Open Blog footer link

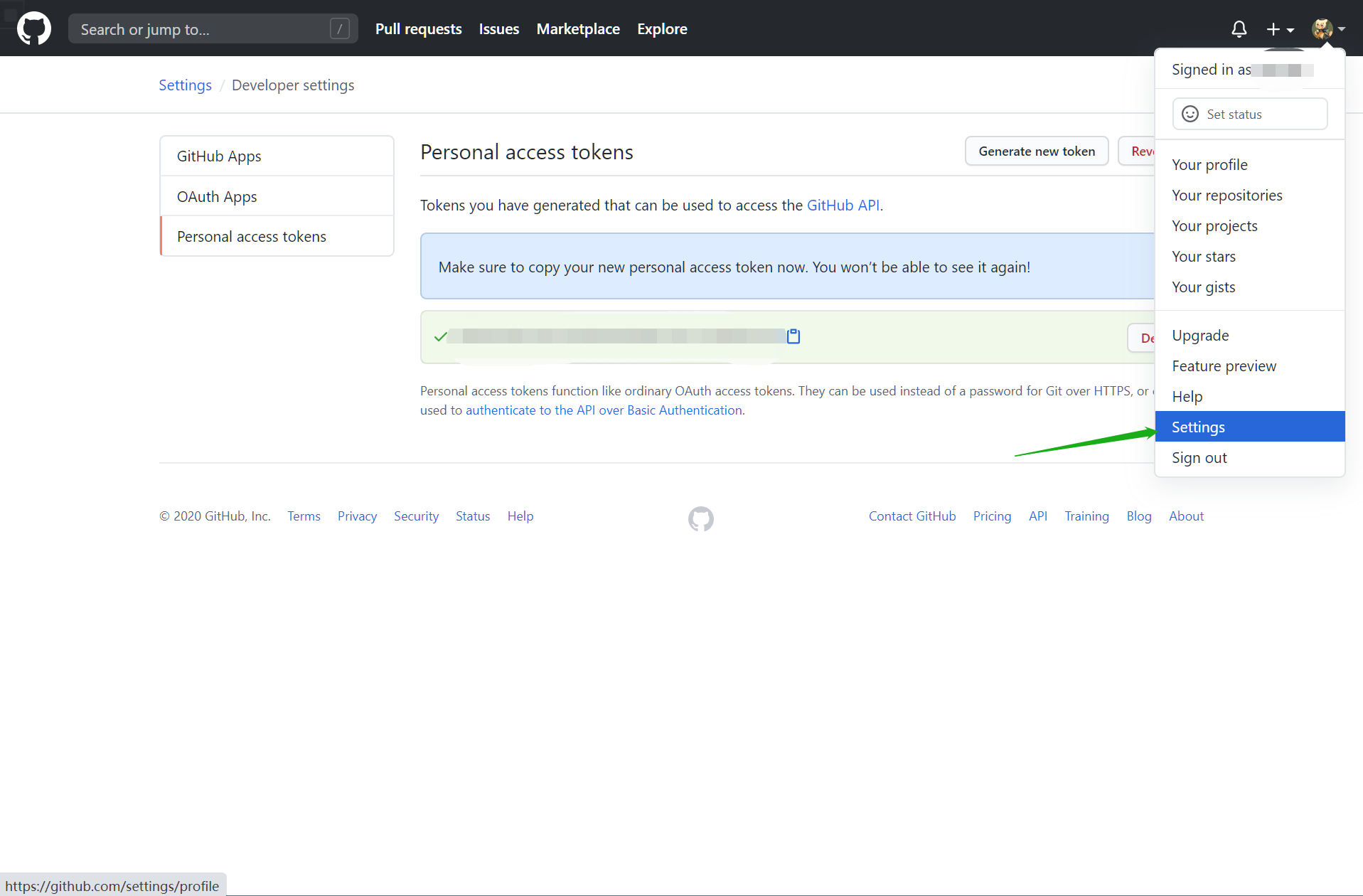1138,516
